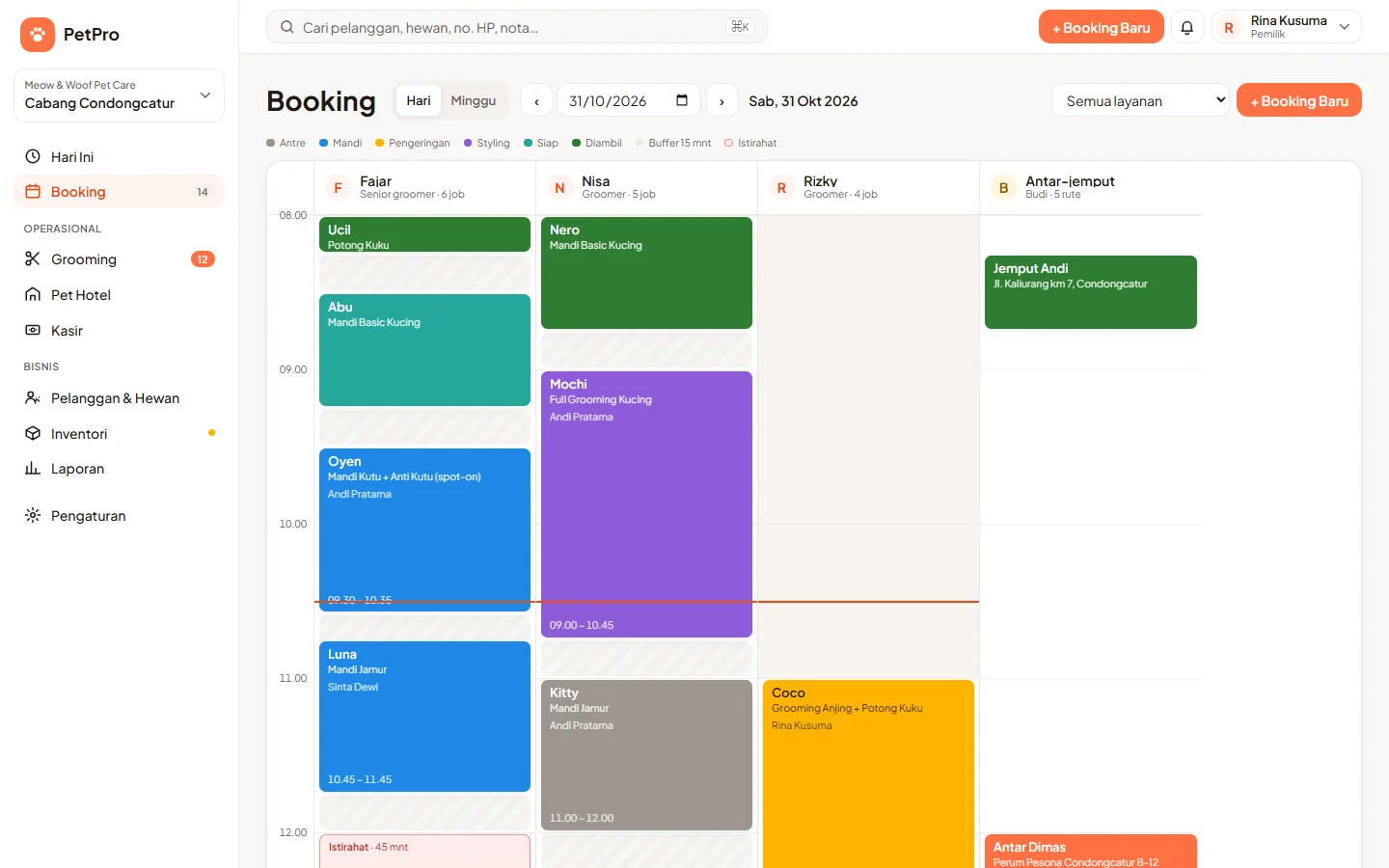Click the Pengaturan gear icon

[x=33, y=515]
